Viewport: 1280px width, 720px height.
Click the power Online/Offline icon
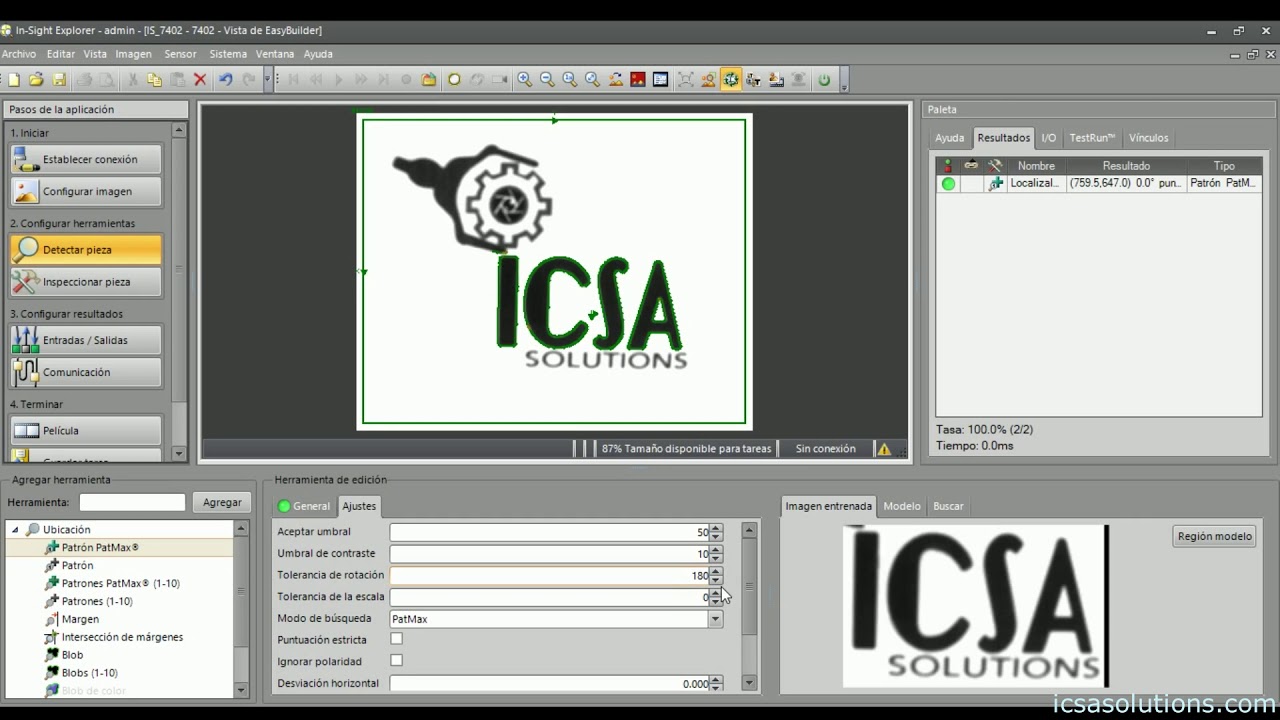point(824,80)
